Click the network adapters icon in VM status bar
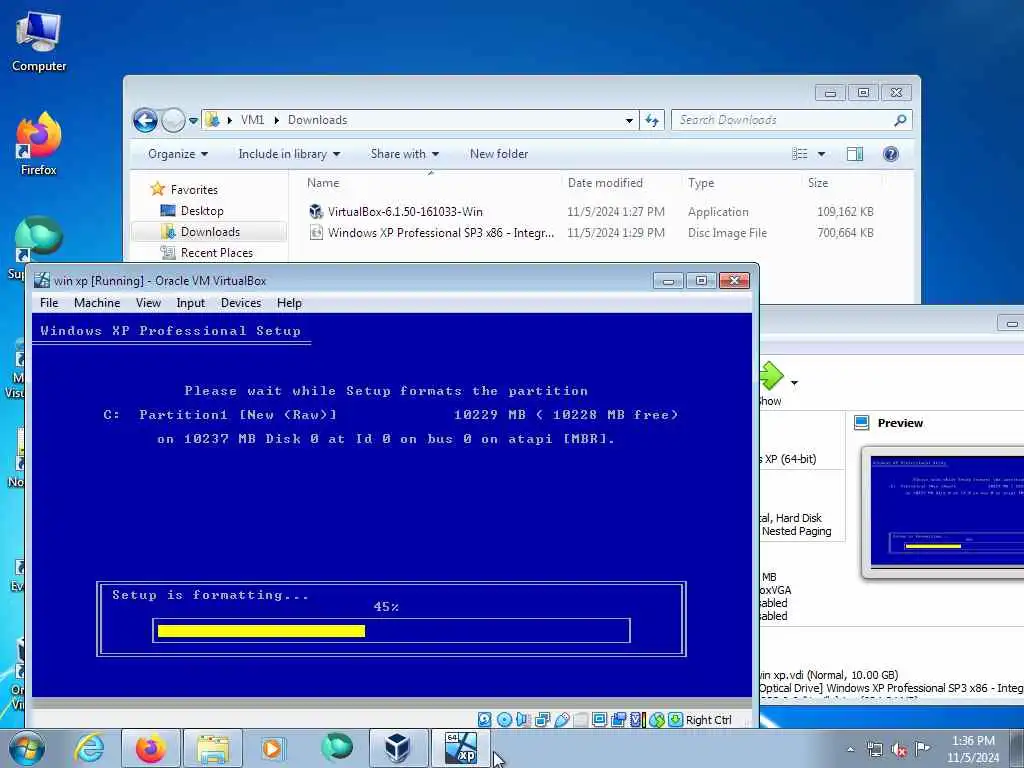 pos(543,720)
